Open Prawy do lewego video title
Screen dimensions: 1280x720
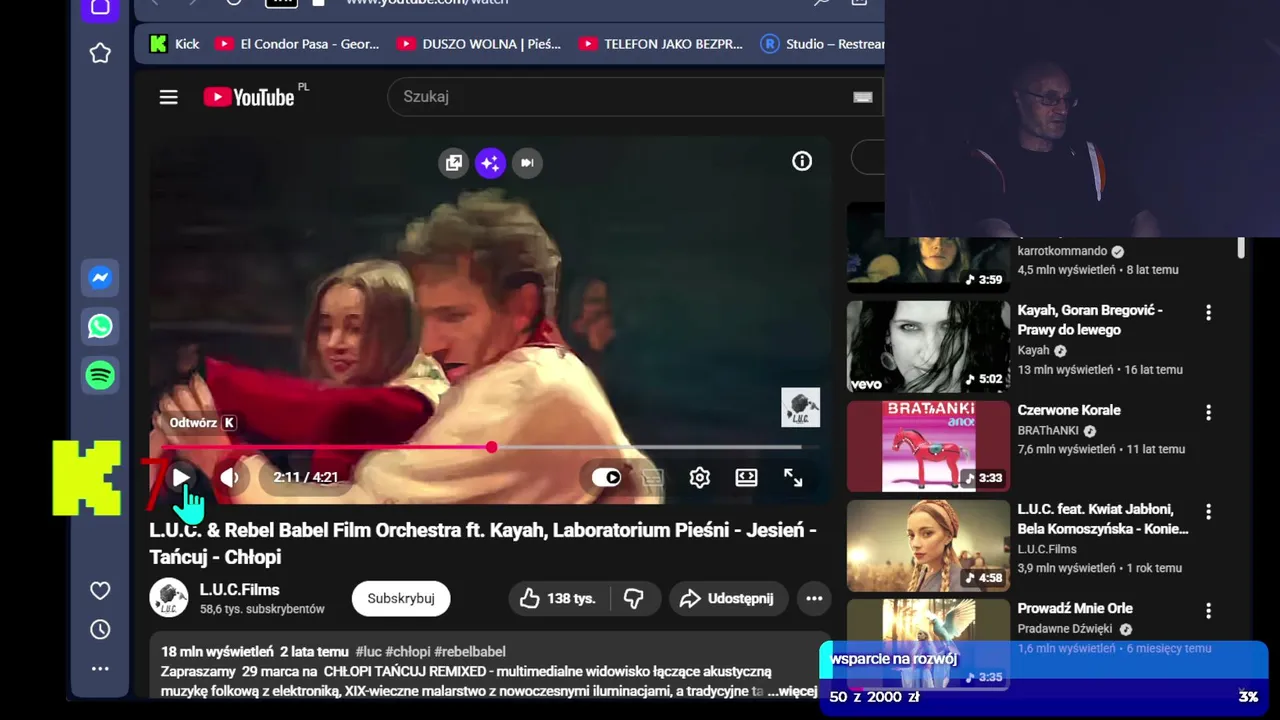point(1090,320)
